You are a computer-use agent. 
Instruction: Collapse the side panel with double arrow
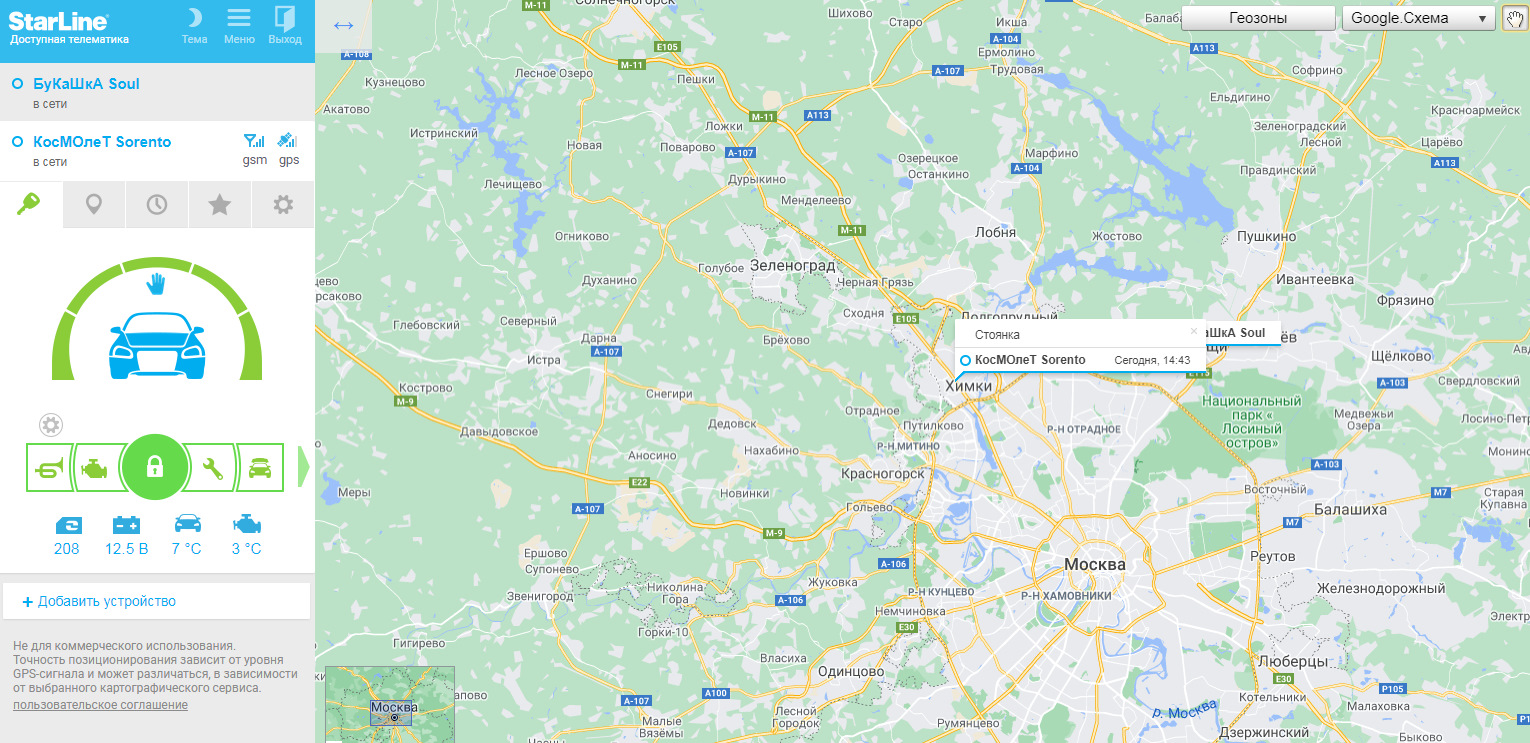(343, 26)
